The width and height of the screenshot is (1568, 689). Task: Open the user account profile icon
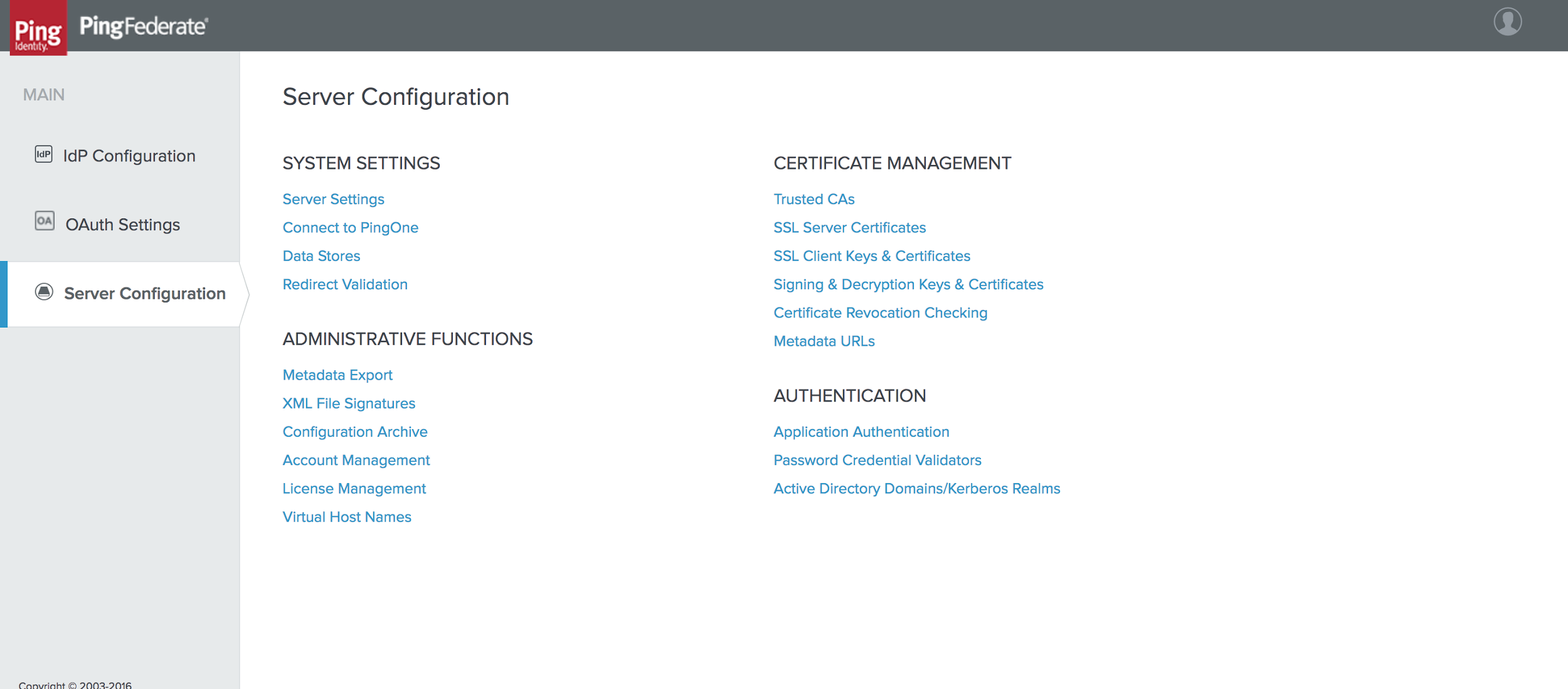[1507, 22]
